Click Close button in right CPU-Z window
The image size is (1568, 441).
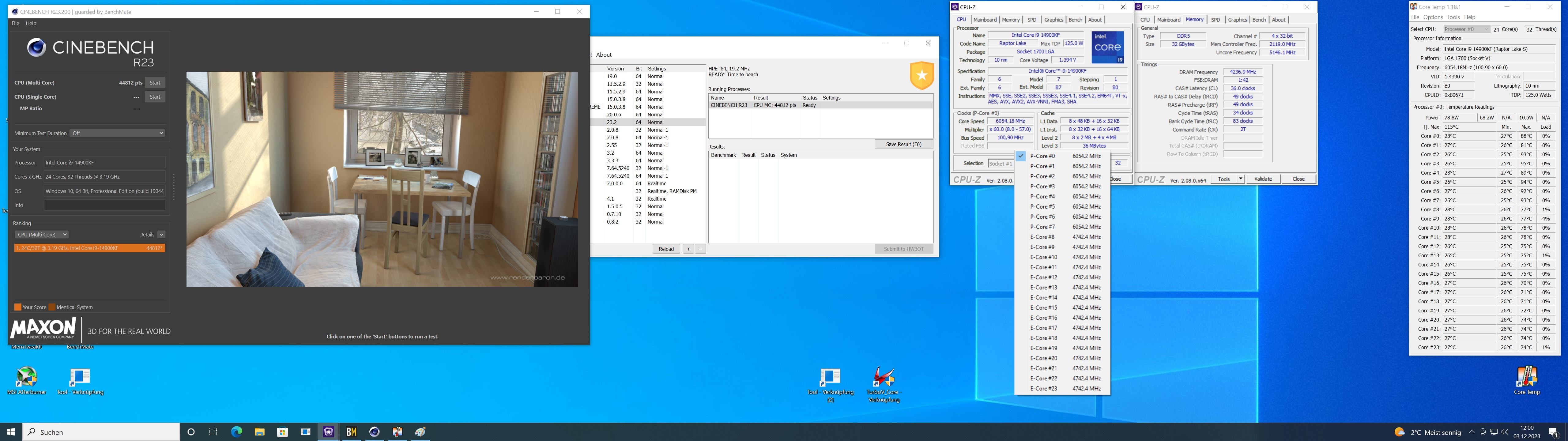point(1298,179)
